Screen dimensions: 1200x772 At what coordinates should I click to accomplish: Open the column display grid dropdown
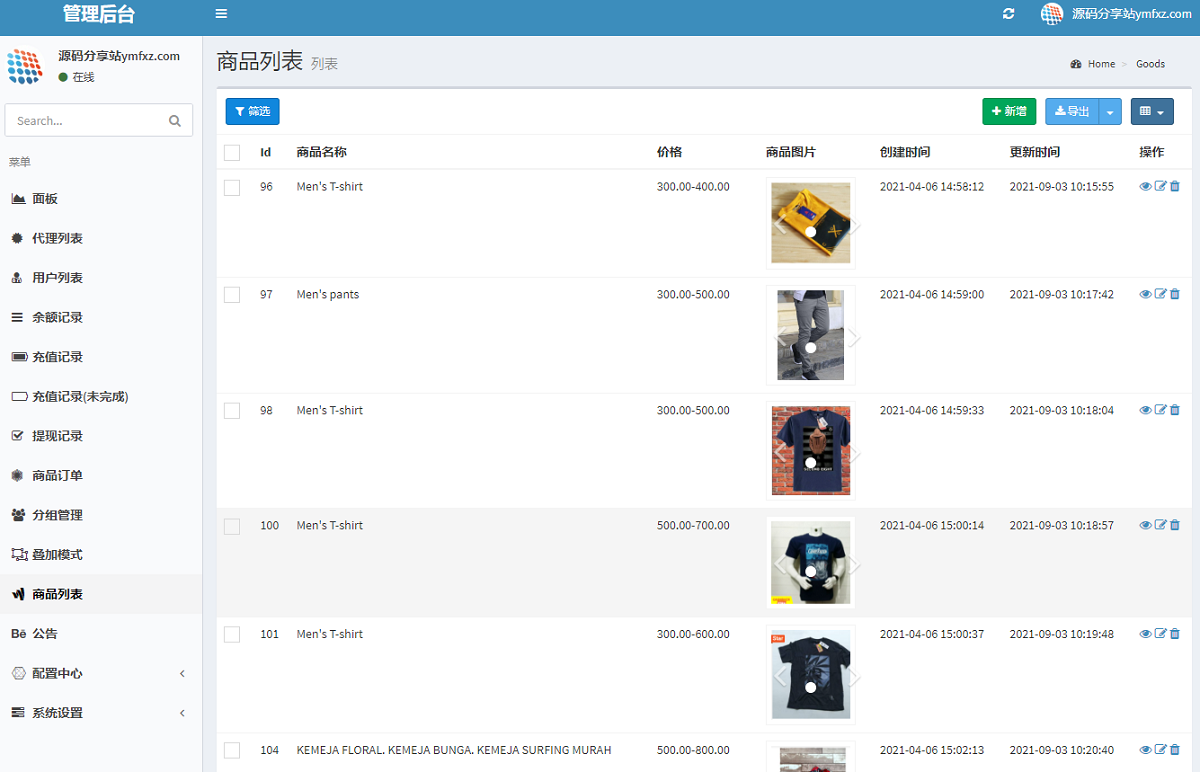1152,112
